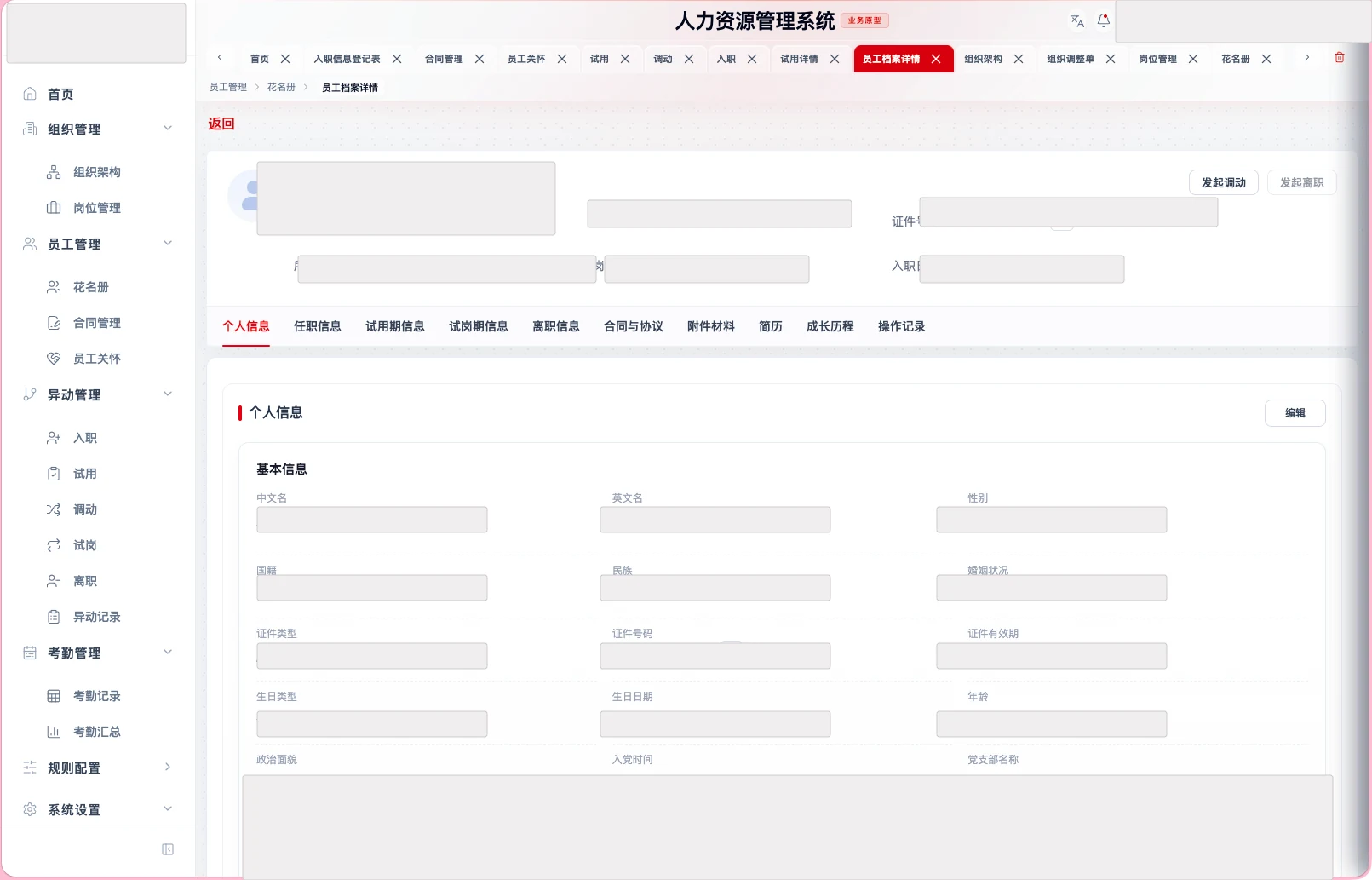Click the 发起调动 button
1372x880 pixels.
[x=1224, y=182]
